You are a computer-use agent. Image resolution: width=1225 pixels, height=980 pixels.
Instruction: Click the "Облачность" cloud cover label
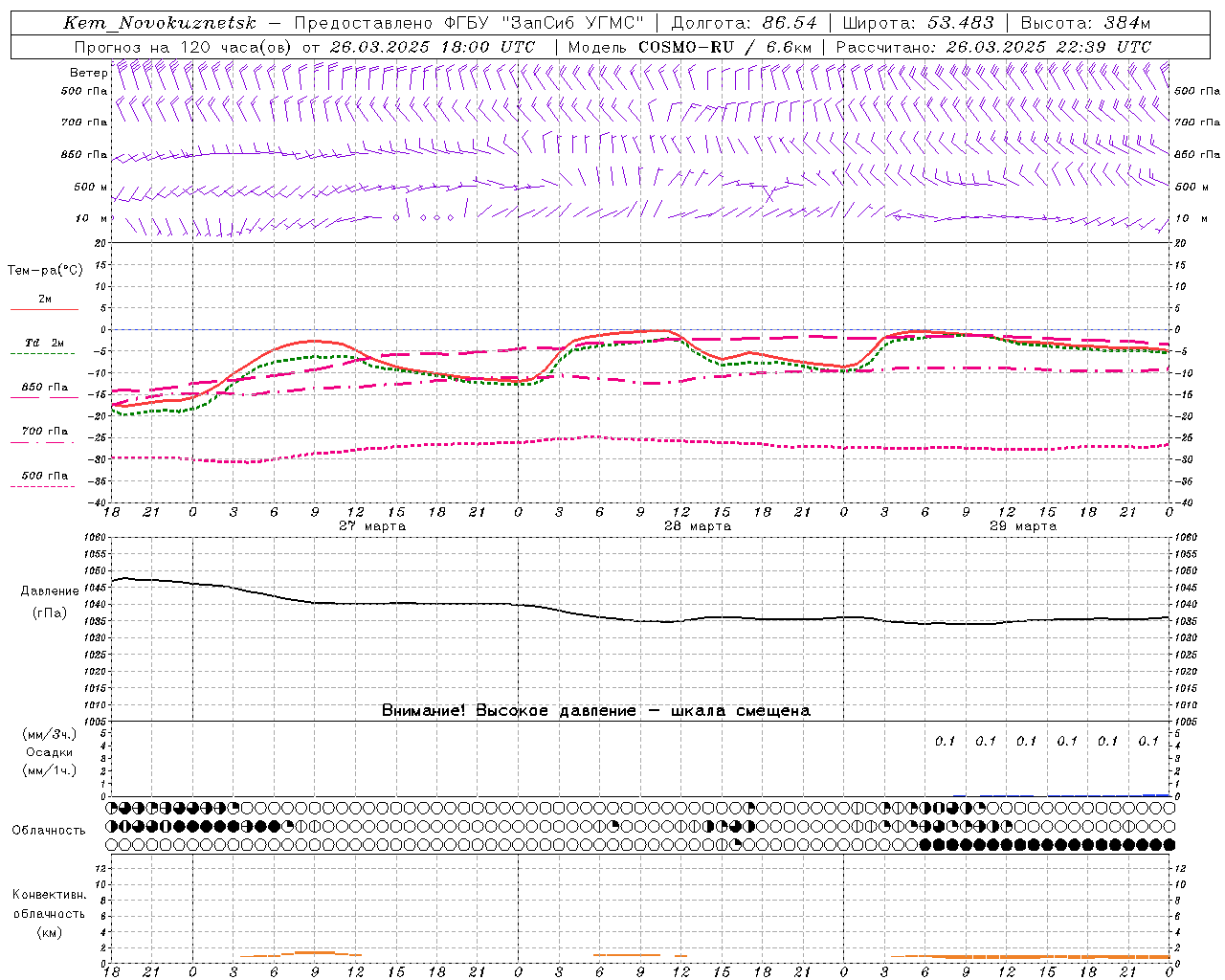[49, 831]
